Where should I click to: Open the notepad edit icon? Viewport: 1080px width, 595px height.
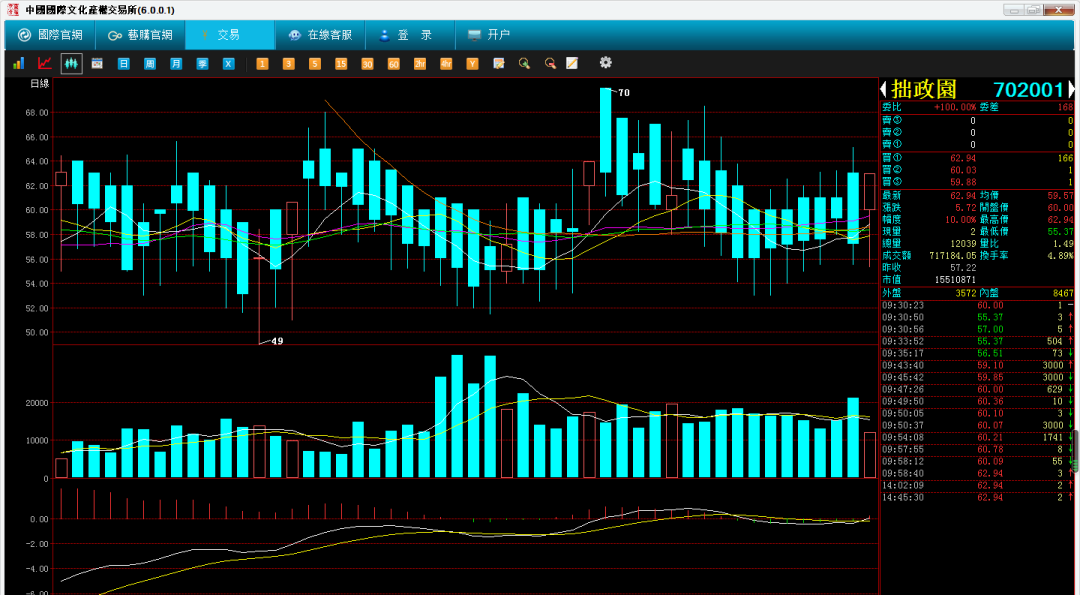click(499, 63)
